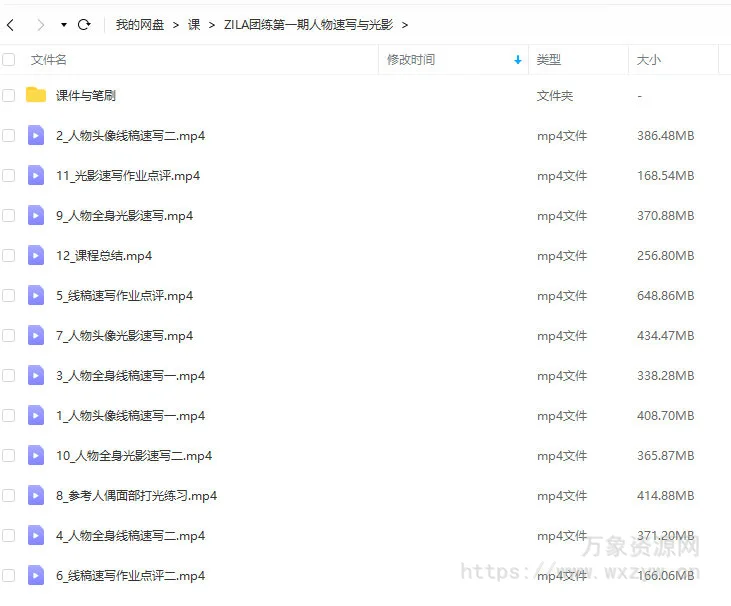Click the forward navigation arrow

click(x=39, y=24)
